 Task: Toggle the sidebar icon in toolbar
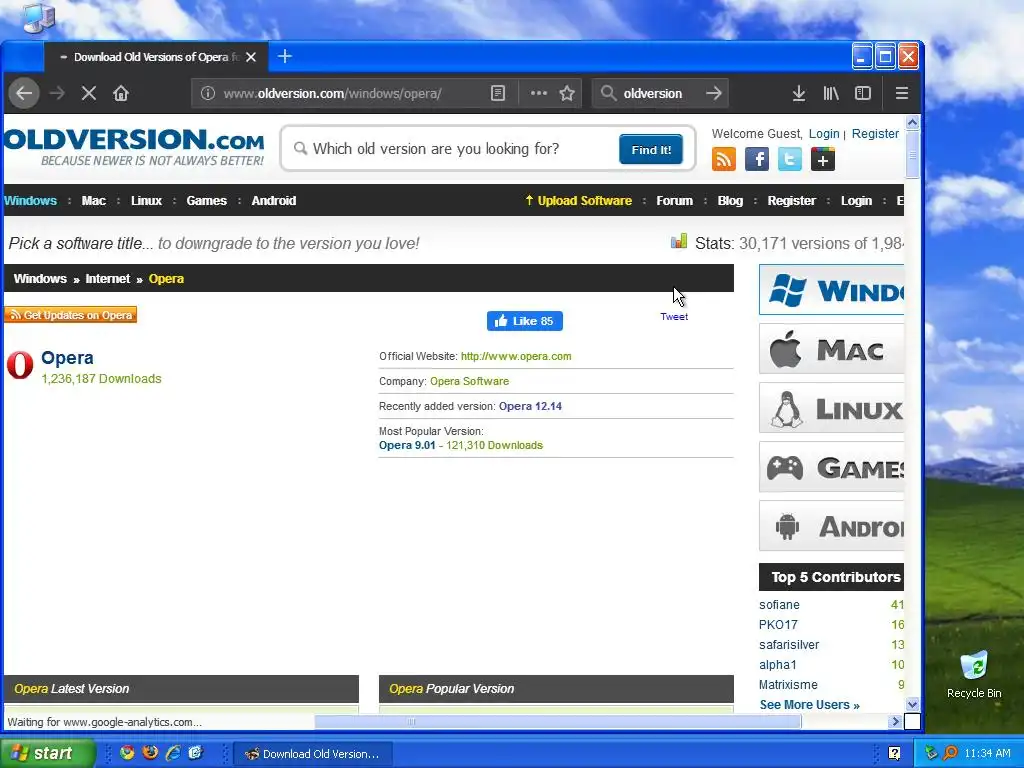(x=863, y=93)
